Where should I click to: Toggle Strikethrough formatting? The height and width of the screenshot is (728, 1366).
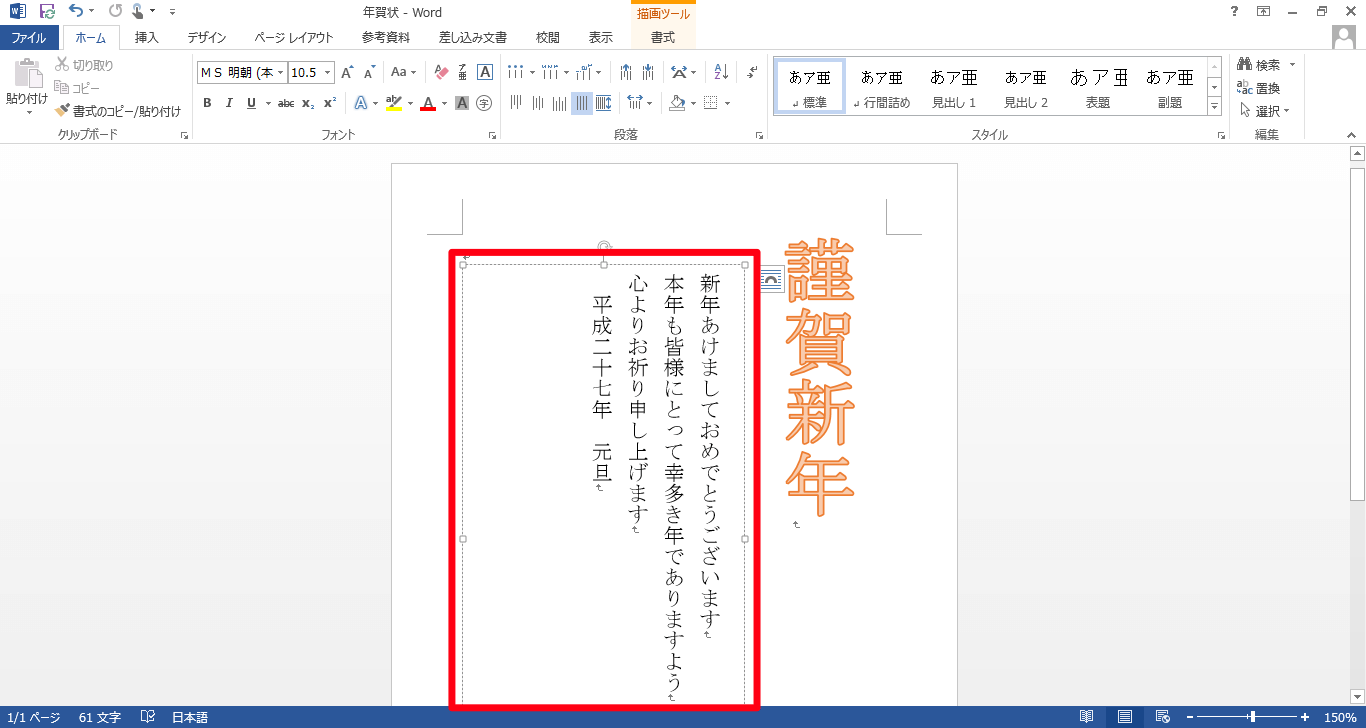286,103
